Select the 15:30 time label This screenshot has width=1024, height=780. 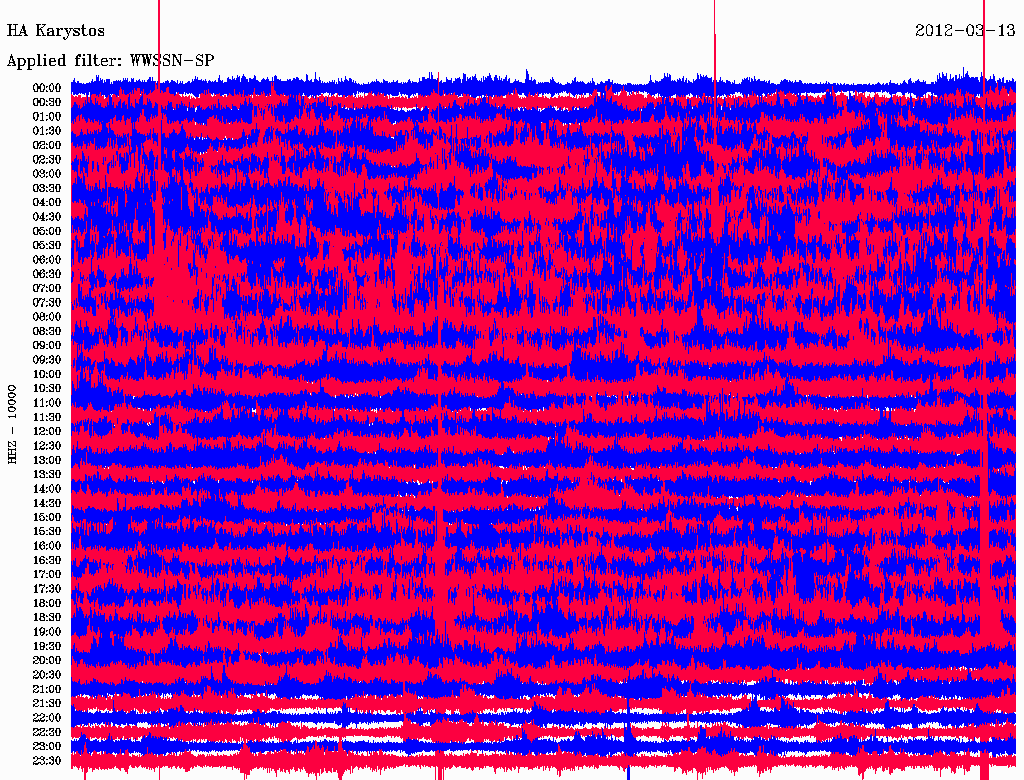coord(47,532)
